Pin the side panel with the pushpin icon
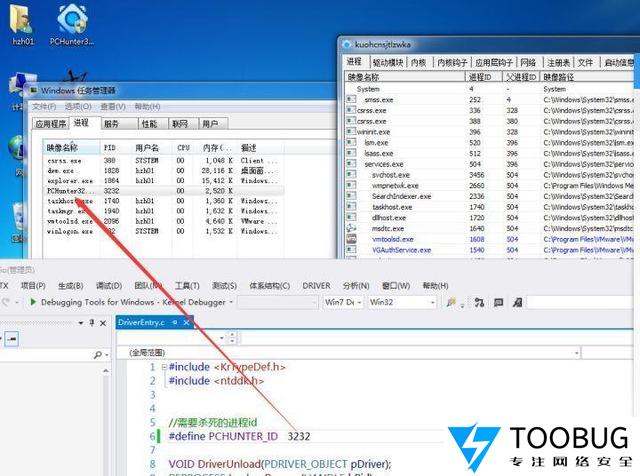Screen dimensions: 640x476 (92, 323)
